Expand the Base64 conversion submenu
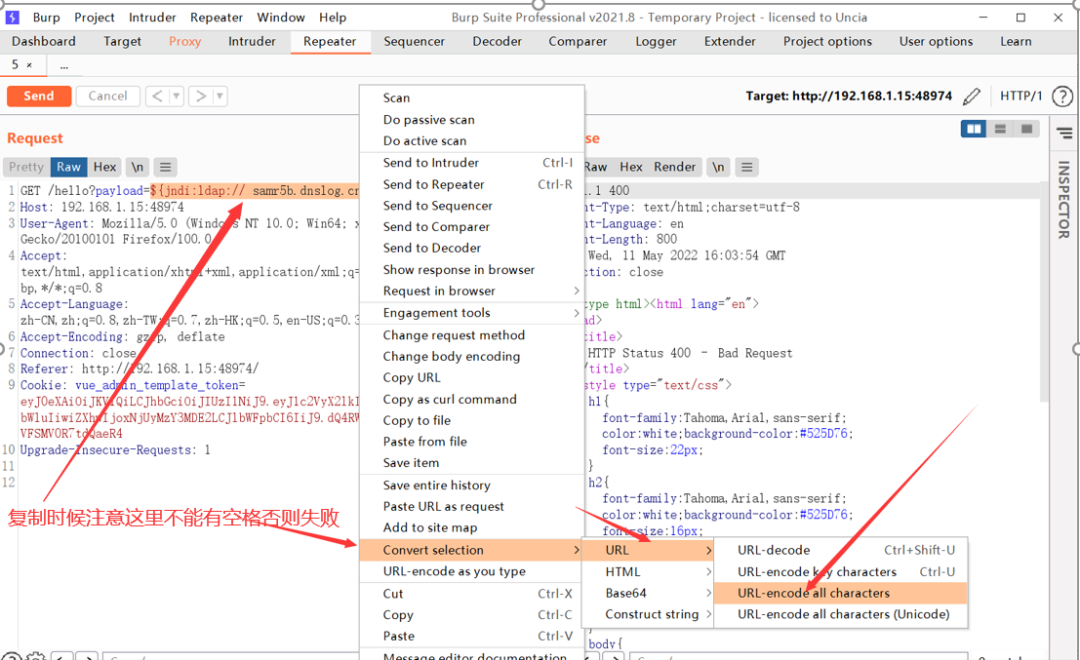This screenshot has width=1080, height=660. 648,593
